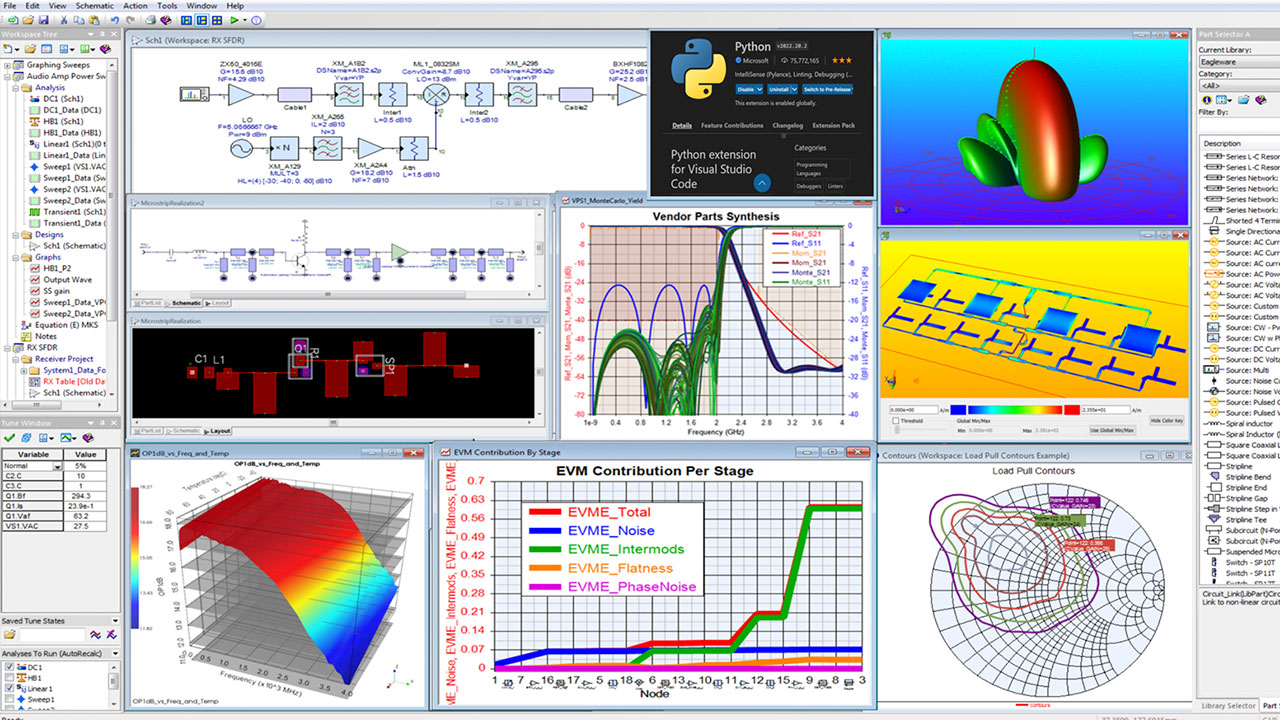This screenshot has width=1280, height=720.
Task: Open the Current Library Eagleware dropdown
Action: (1237, 61)
